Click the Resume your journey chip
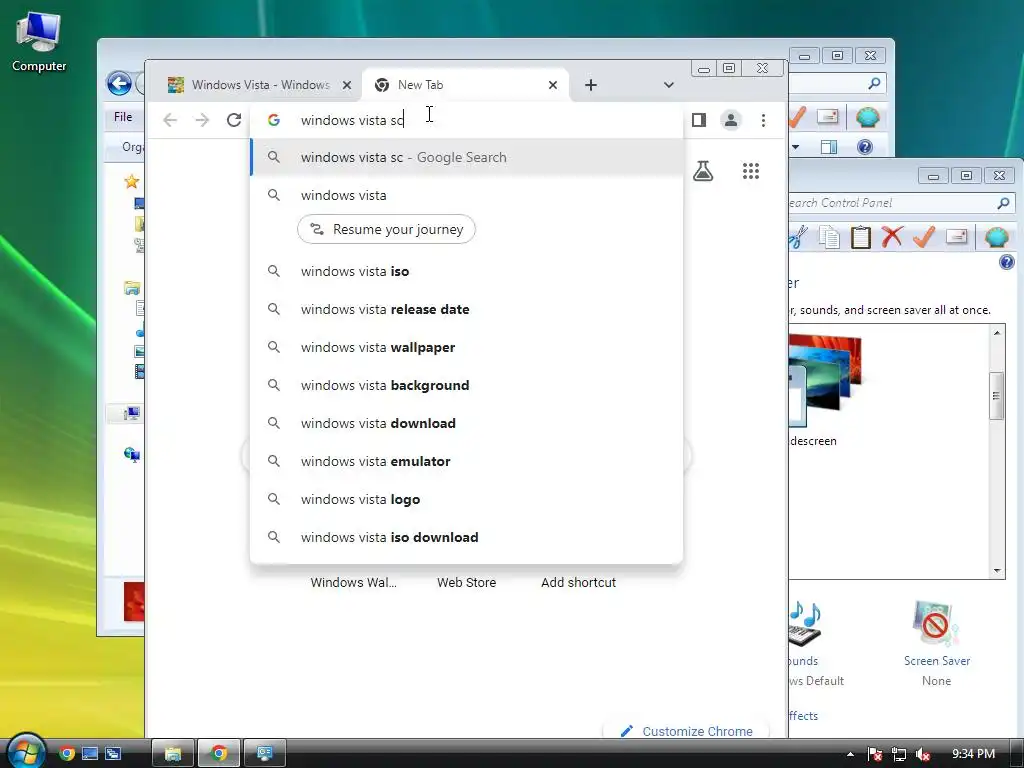The height and width of the screenshot is (768, 1024). click(x=386, y=229)
